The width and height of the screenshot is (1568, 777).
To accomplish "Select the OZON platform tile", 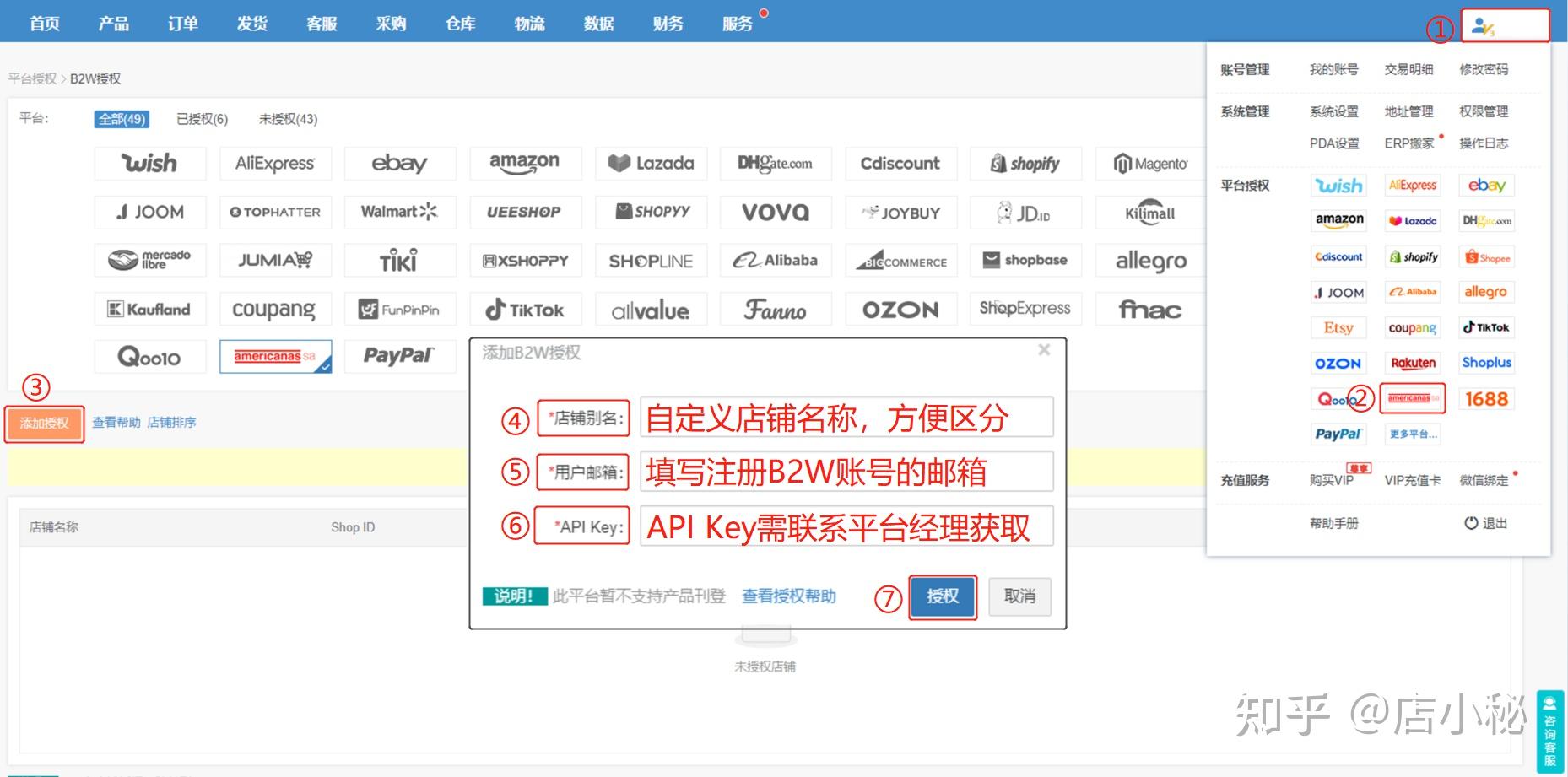I will [x=900, y=309].
